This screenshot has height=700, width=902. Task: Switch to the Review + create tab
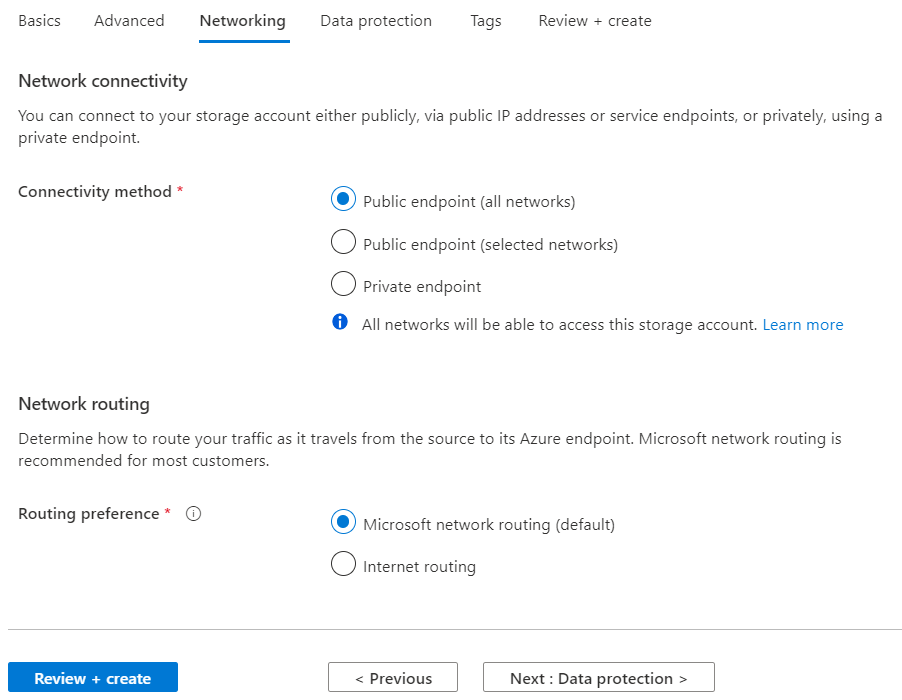pos(595,21)
